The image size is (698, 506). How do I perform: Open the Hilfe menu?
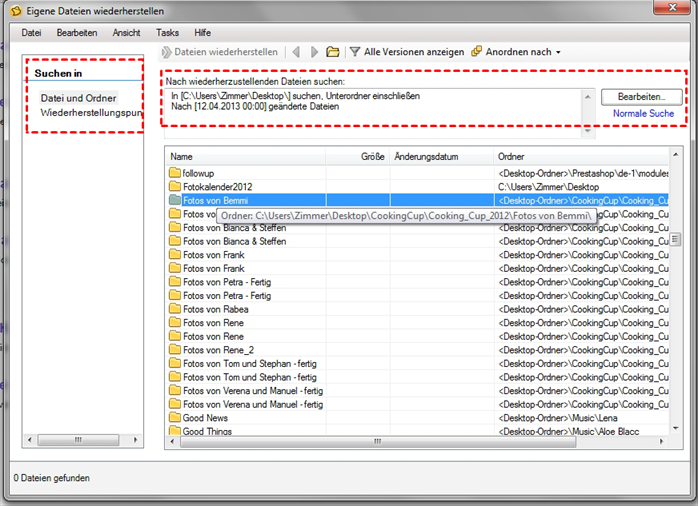(x=202, y=32)
